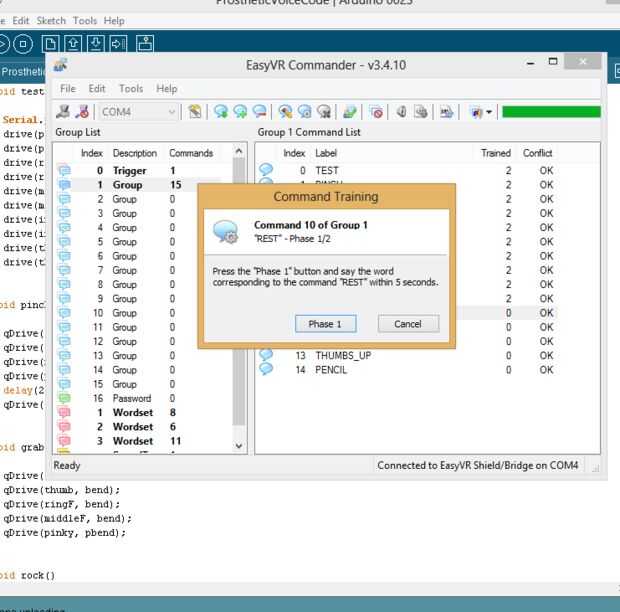Open EasyVR Commander Help menu
This screenshot has height=612, width=620.
(166, 89)
